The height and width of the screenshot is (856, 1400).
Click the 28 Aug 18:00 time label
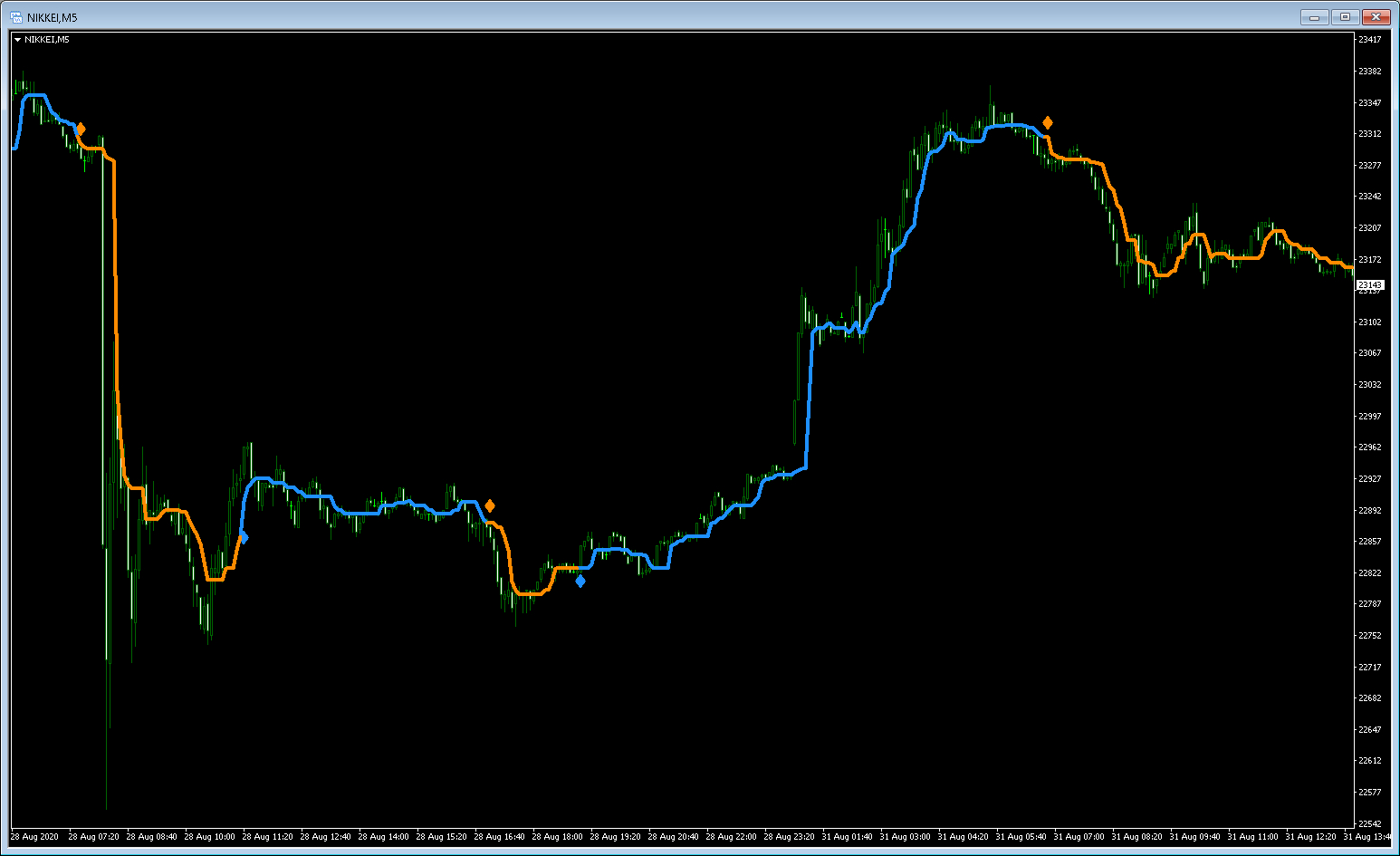(557, 837)
